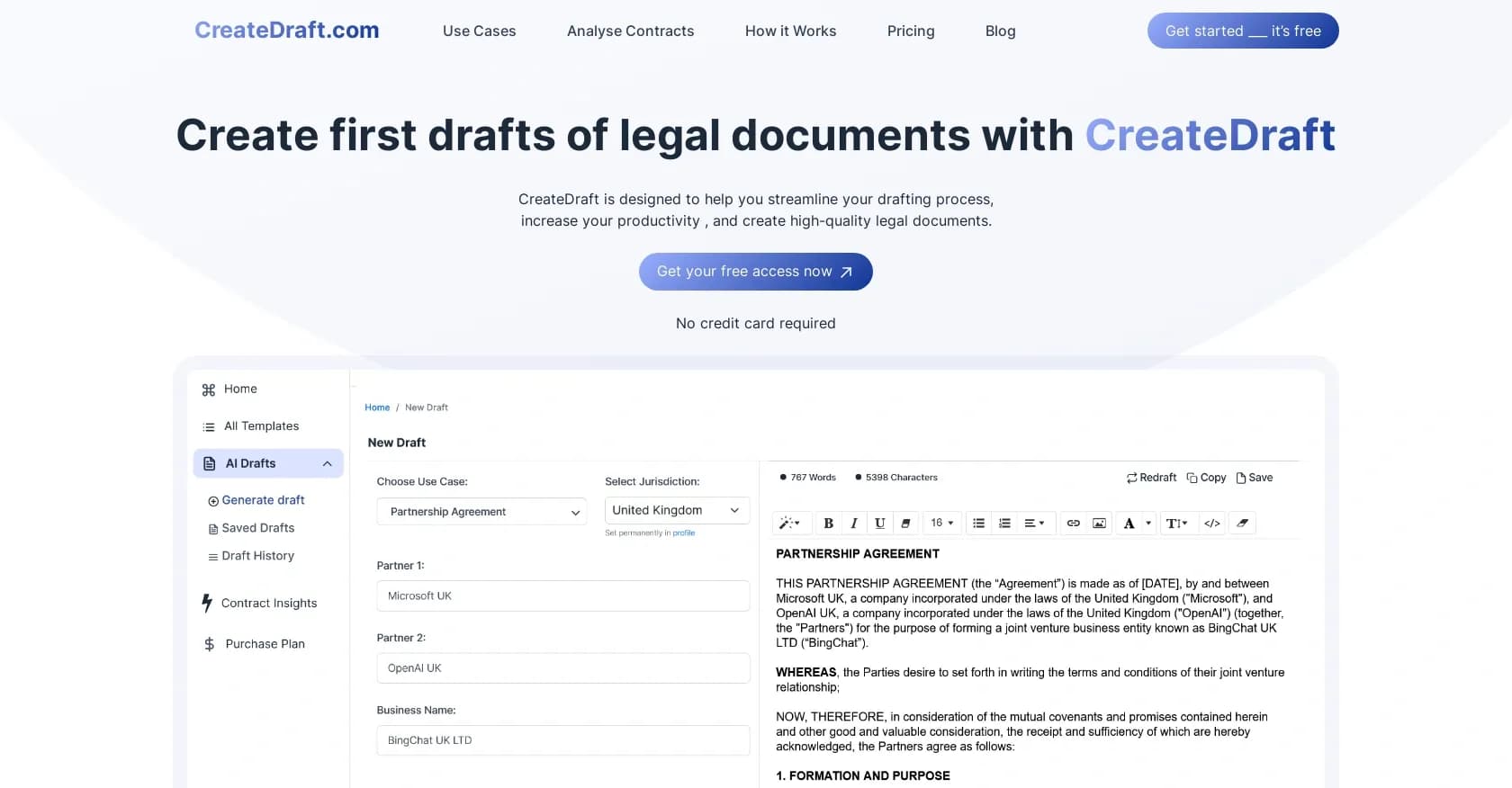1512x788 pixels.
Task: Insert a picture via image icon
Action: coord(1099,523)
